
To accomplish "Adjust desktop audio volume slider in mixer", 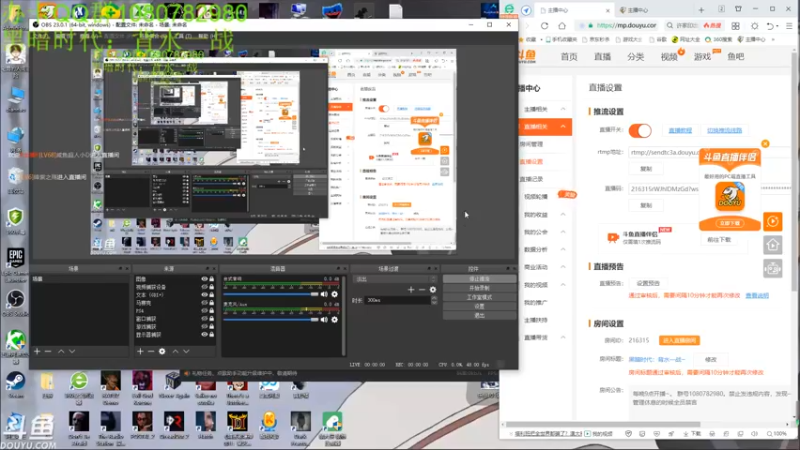I will [270, 294].
